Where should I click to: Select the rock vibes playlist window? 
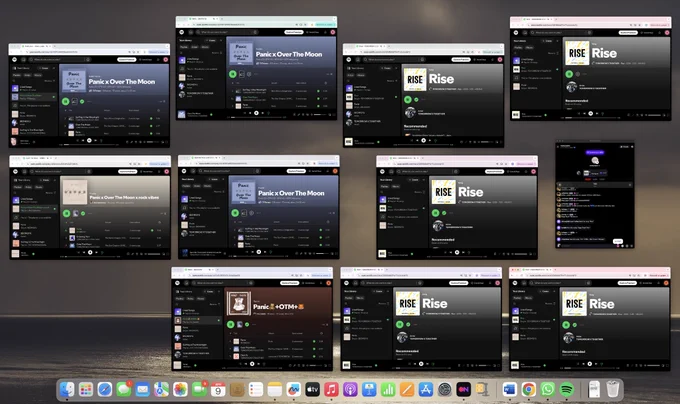(90, 207)
